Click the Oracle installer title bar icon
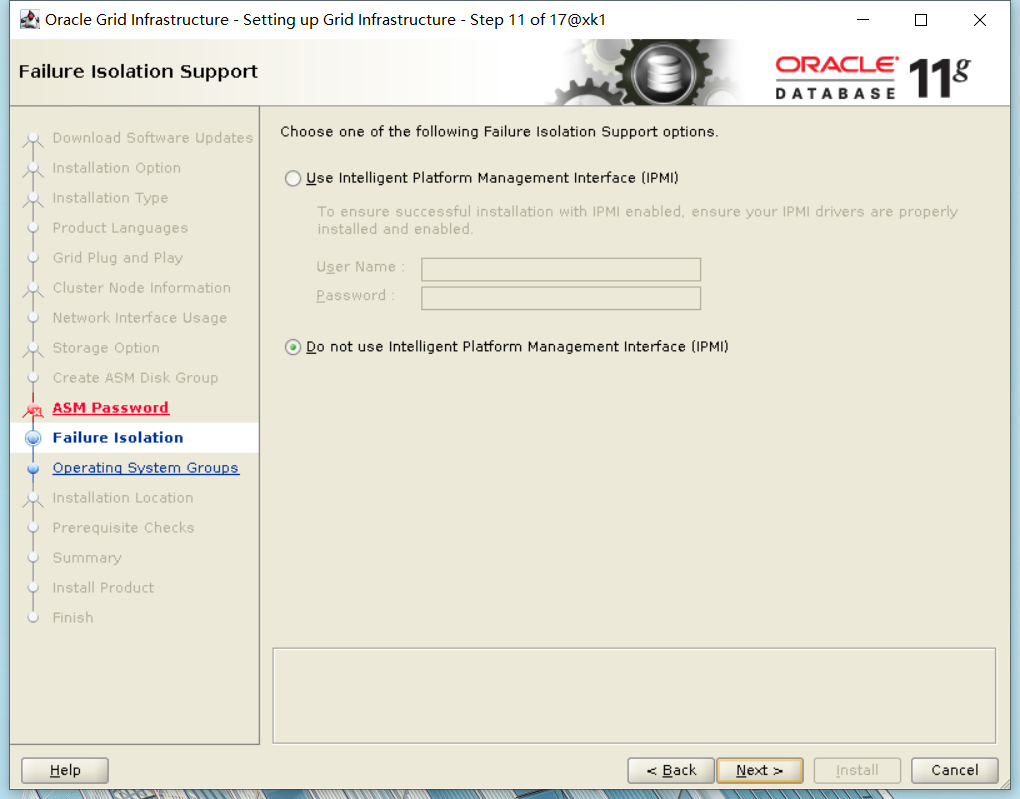 (x=29, y=20)
